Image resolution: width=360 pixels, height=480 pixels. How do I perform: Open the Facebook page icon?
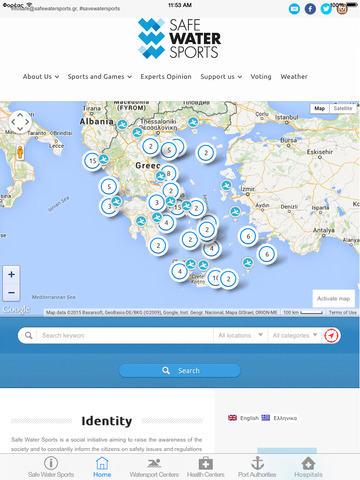310,9
